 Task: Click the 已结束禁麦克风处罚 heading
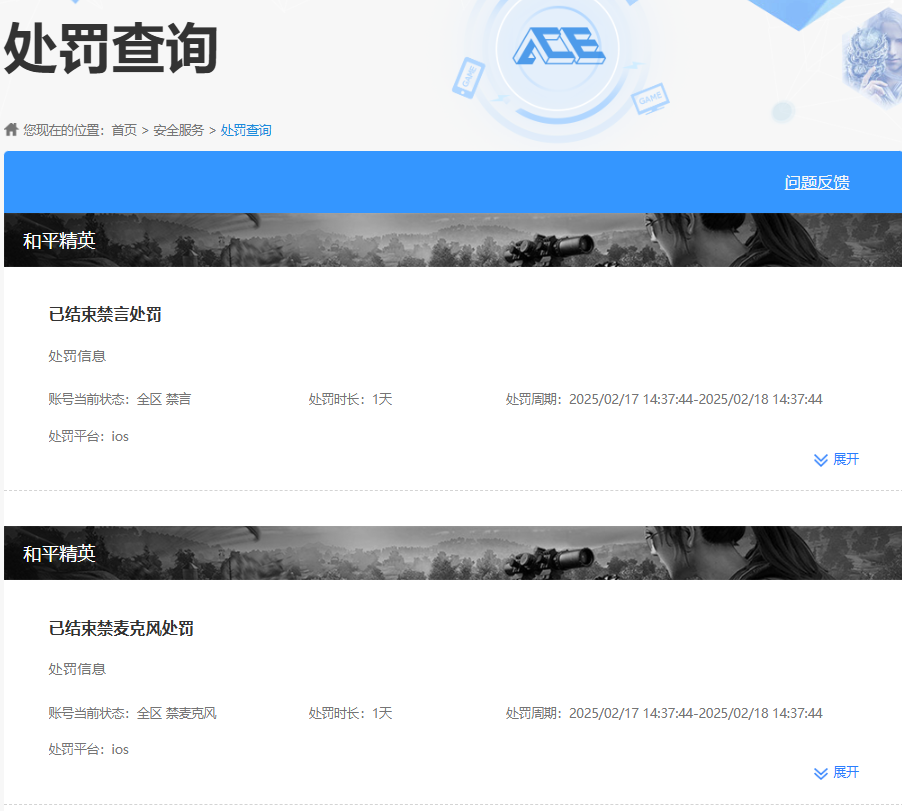[x=121, y=628]
